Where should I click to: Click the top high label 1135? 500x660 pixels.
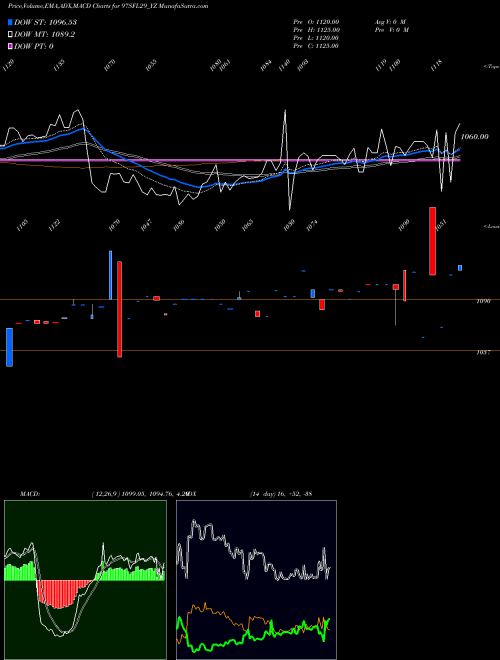pyautogui.click(x=59, y=66)
